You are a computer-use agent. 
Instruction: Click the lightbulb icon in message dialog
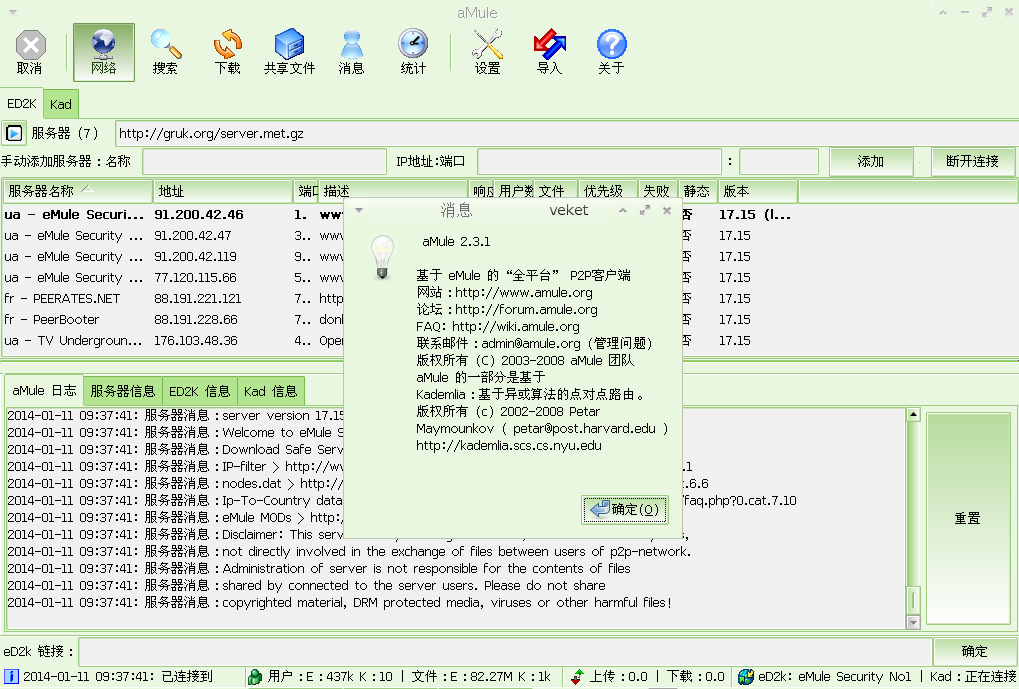pos(382,257)
